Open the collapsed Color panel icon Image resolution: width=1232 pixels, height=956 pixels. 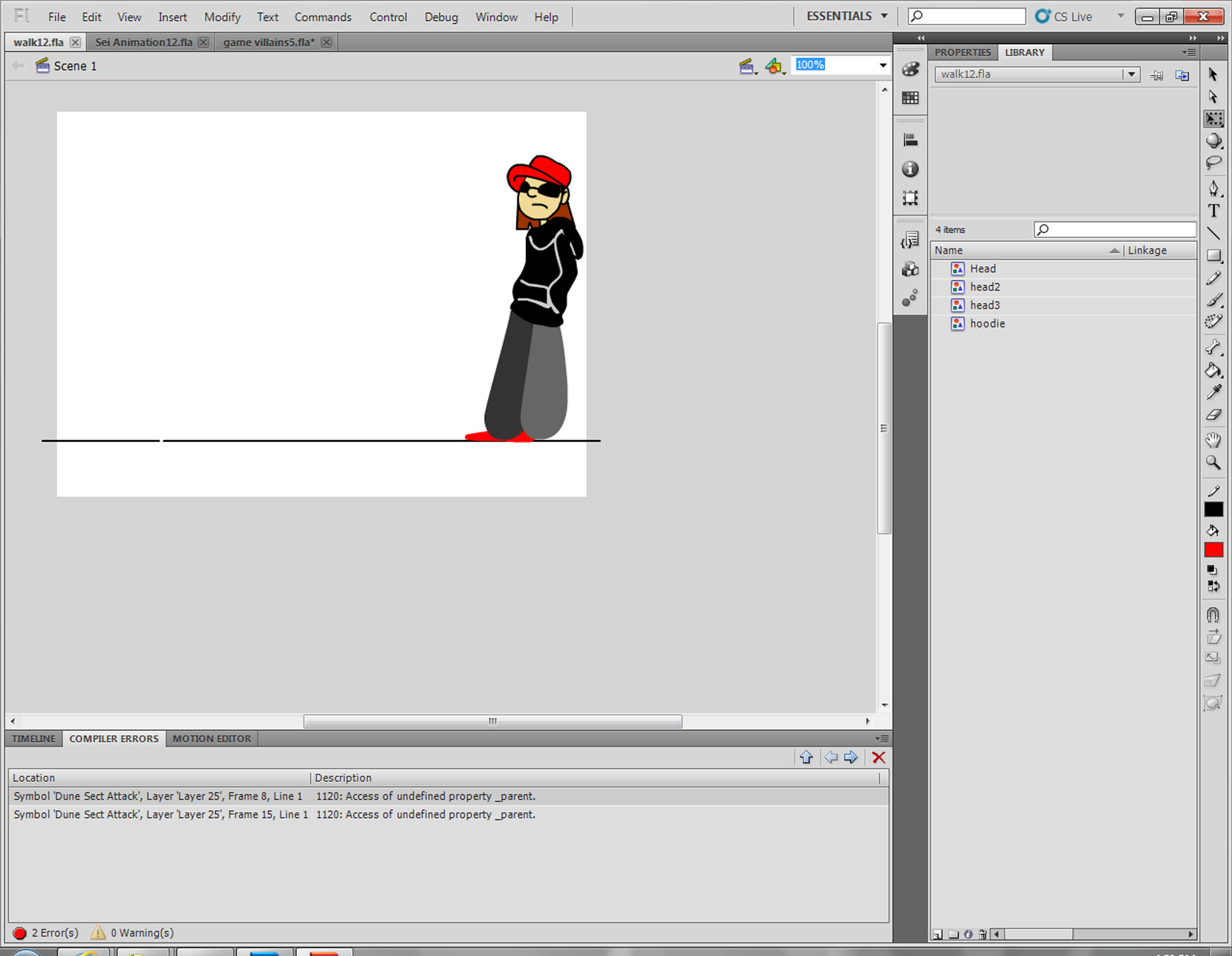[x=910, y=69]
